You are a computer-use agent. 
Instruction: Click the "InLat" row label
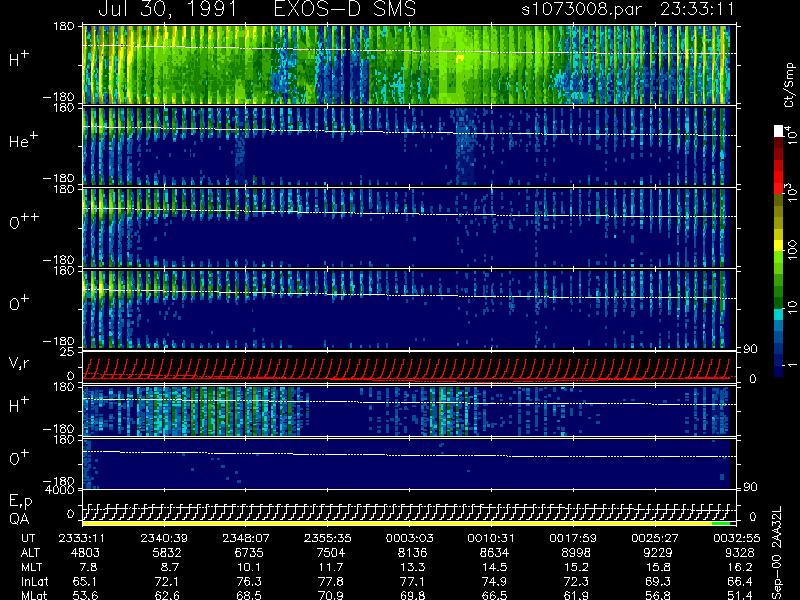(x=35, y=582)
